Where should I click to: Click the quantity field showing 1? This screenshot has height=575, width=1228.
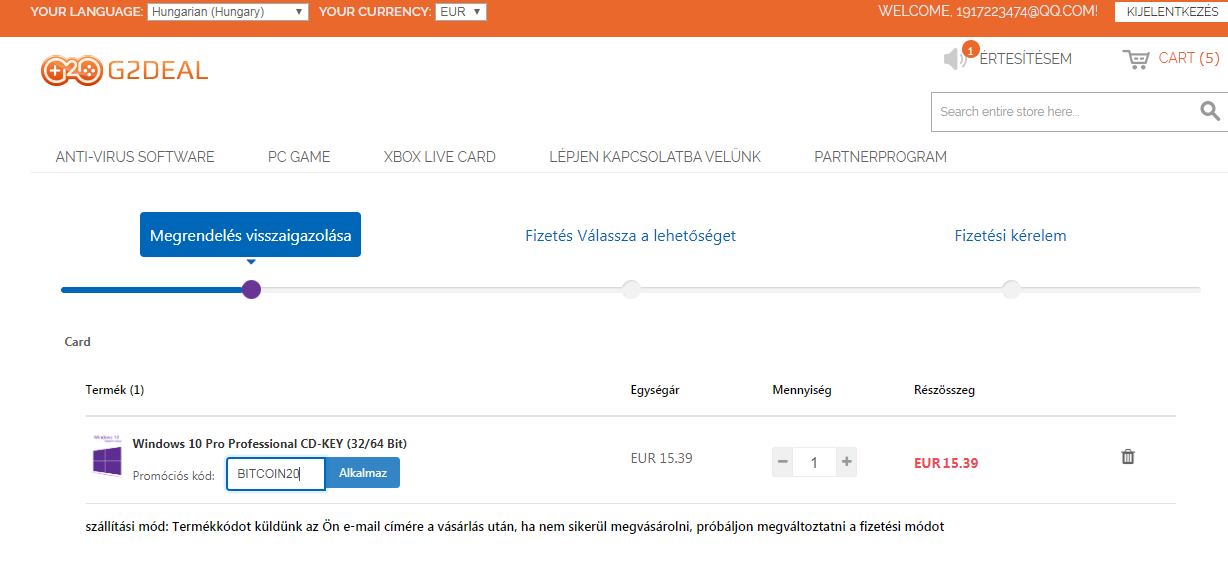coord(815,462)
